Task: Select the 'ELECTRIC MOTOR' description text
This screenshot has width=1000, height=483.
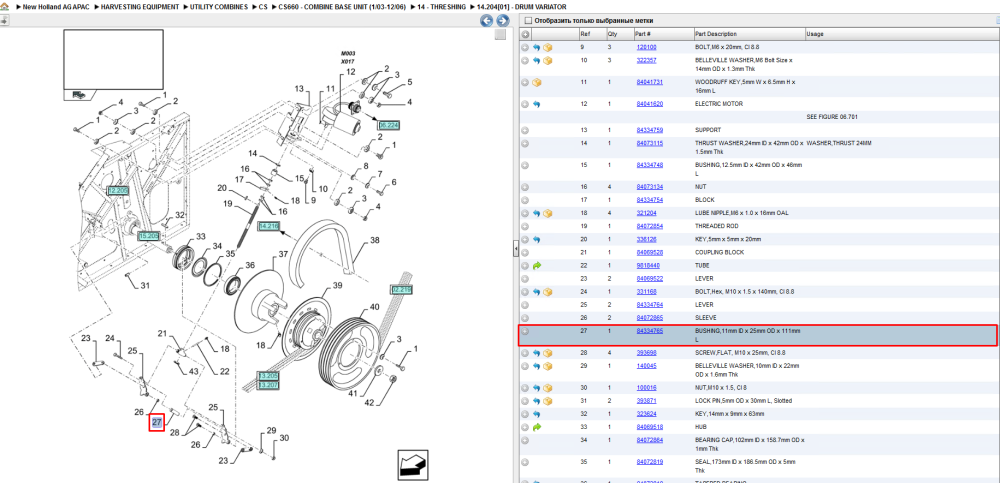Action: [x=719, y=104]
